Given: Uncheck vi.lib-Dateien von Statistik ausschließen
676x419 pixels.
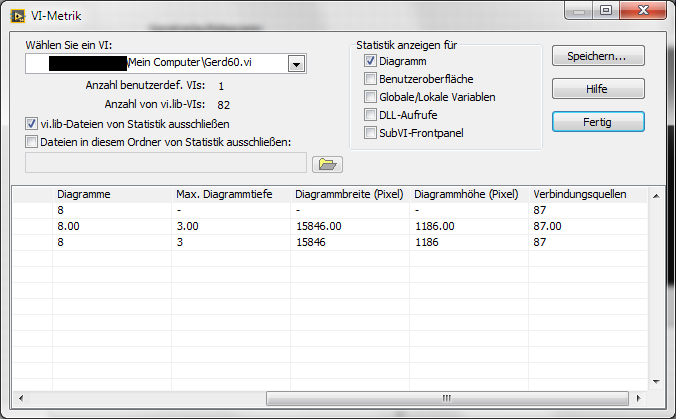Looking at the screenshot, I should click(x=31, y=124).
